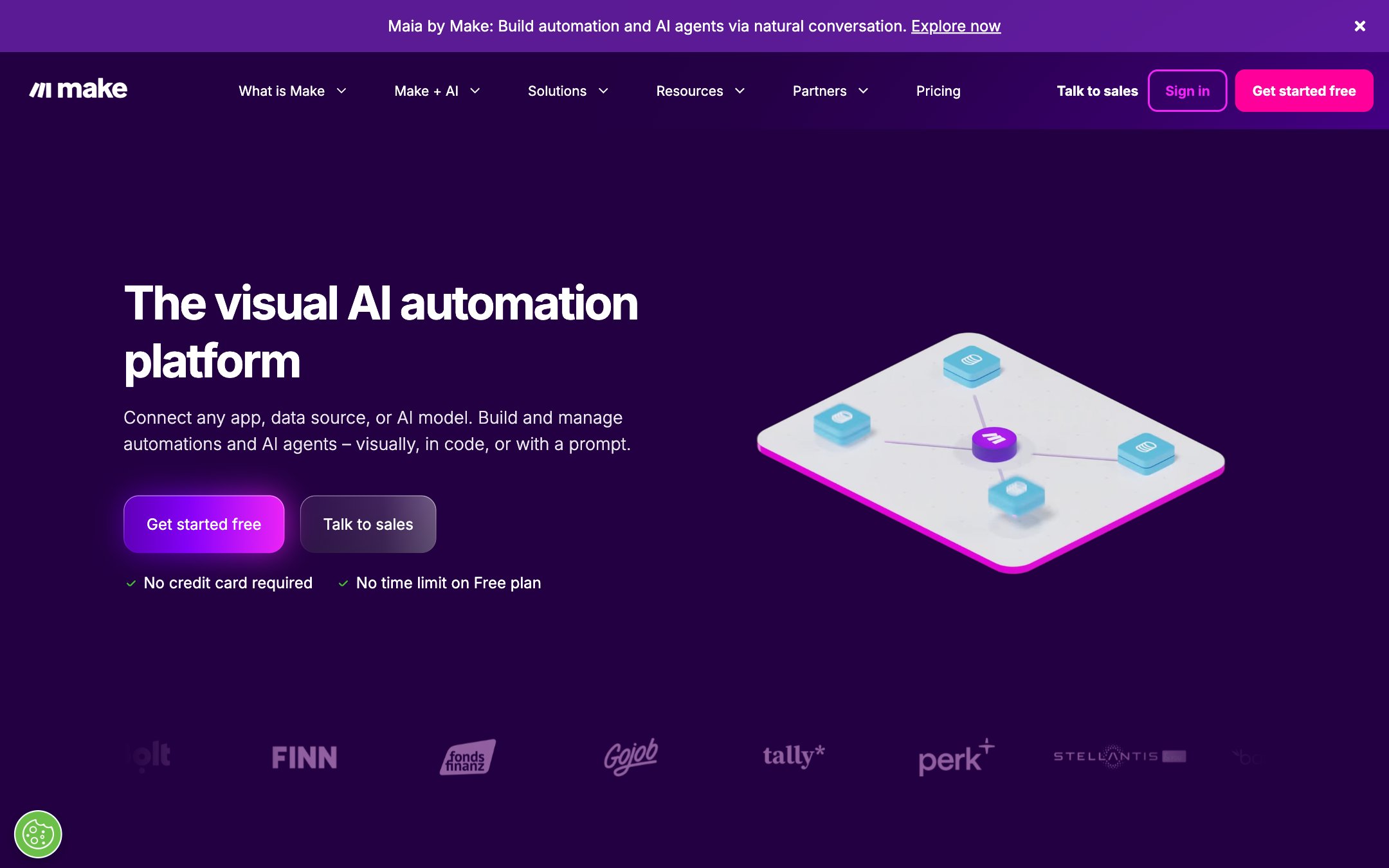Expand the Partners chevron

[x=863, y=91]
